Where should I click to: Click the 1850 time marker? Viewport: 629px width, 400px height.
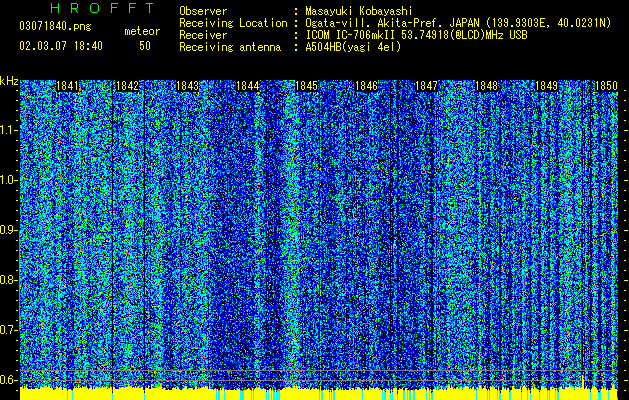606,86
